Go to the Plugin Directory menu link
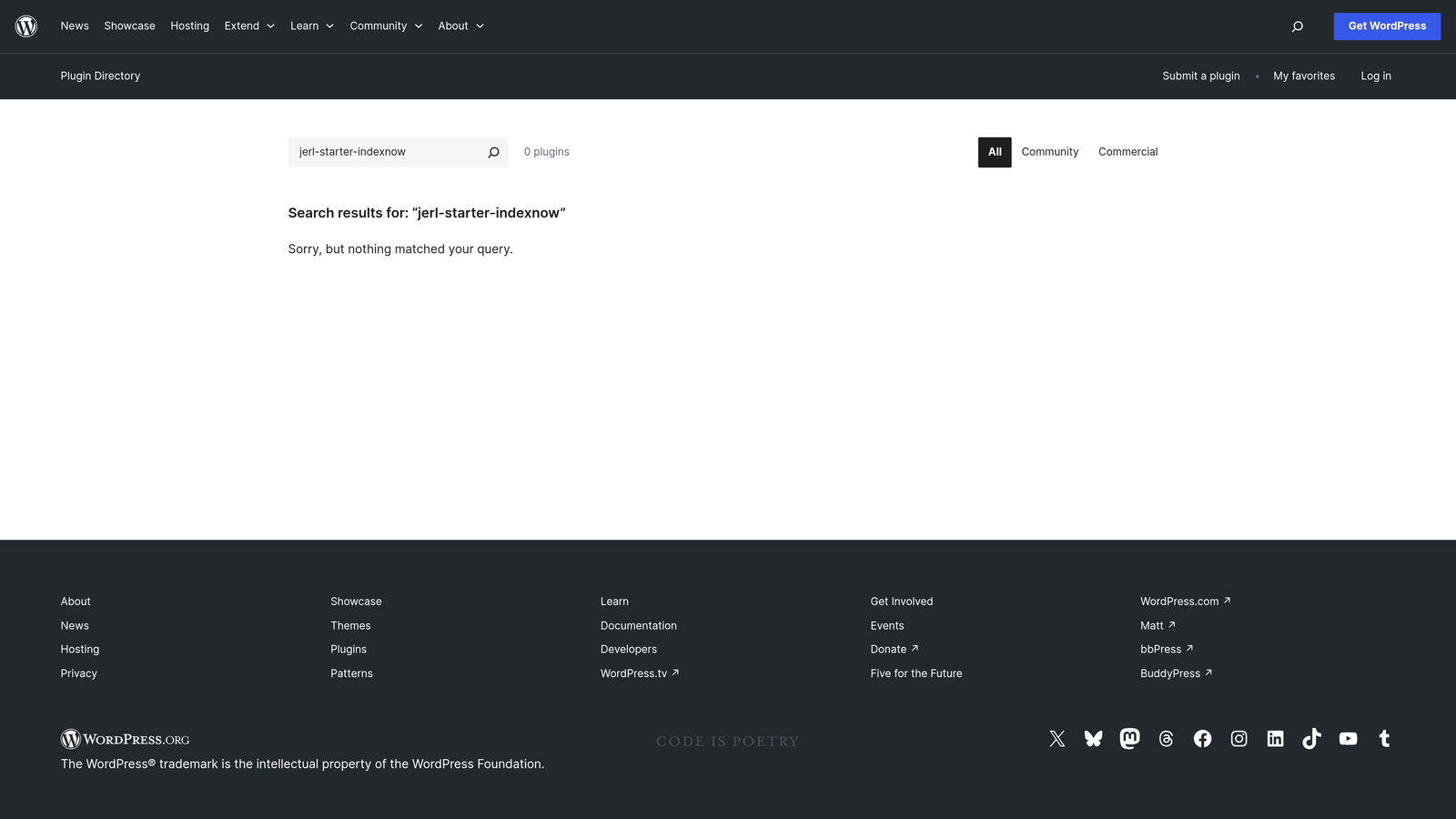This screenshot has height=819, width=1456. 100,76
